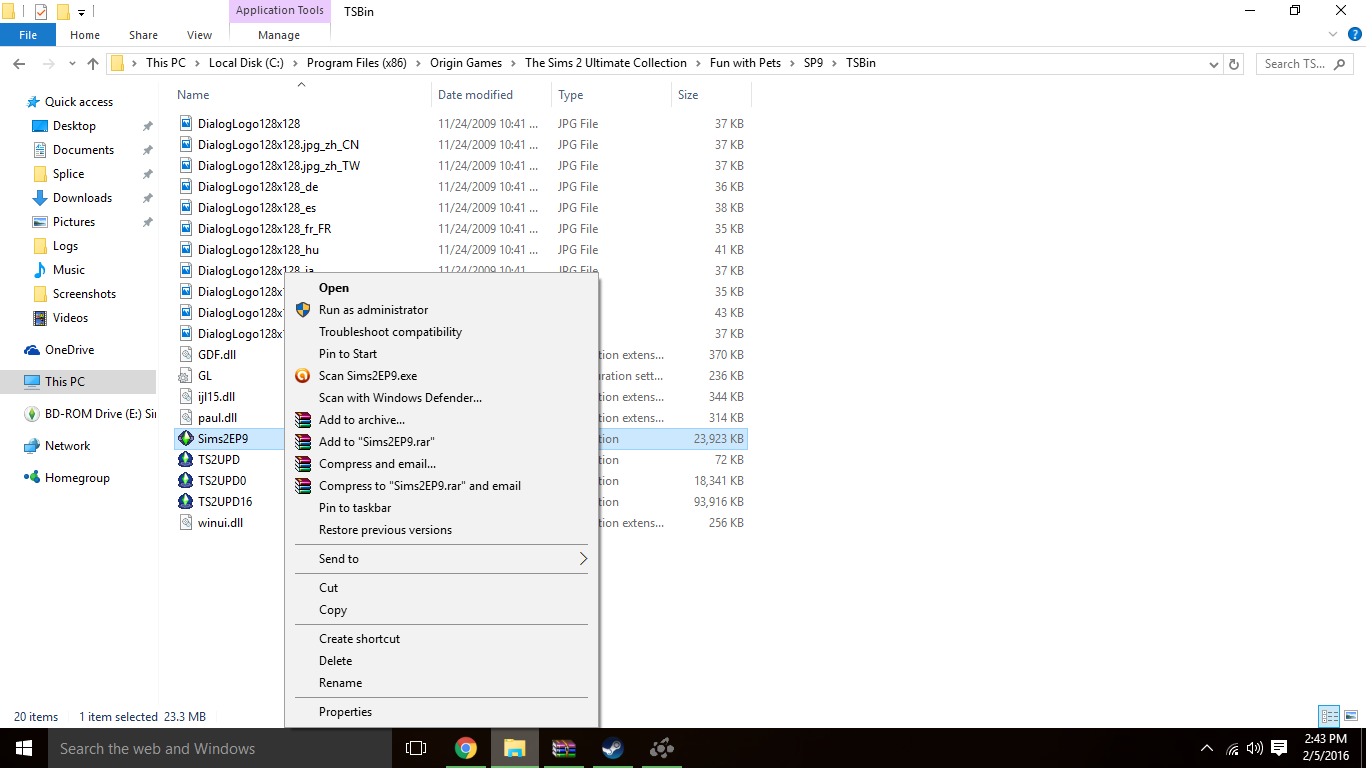
Task: Click the Steam icon in the taskbar
Action: pos(612,748)
